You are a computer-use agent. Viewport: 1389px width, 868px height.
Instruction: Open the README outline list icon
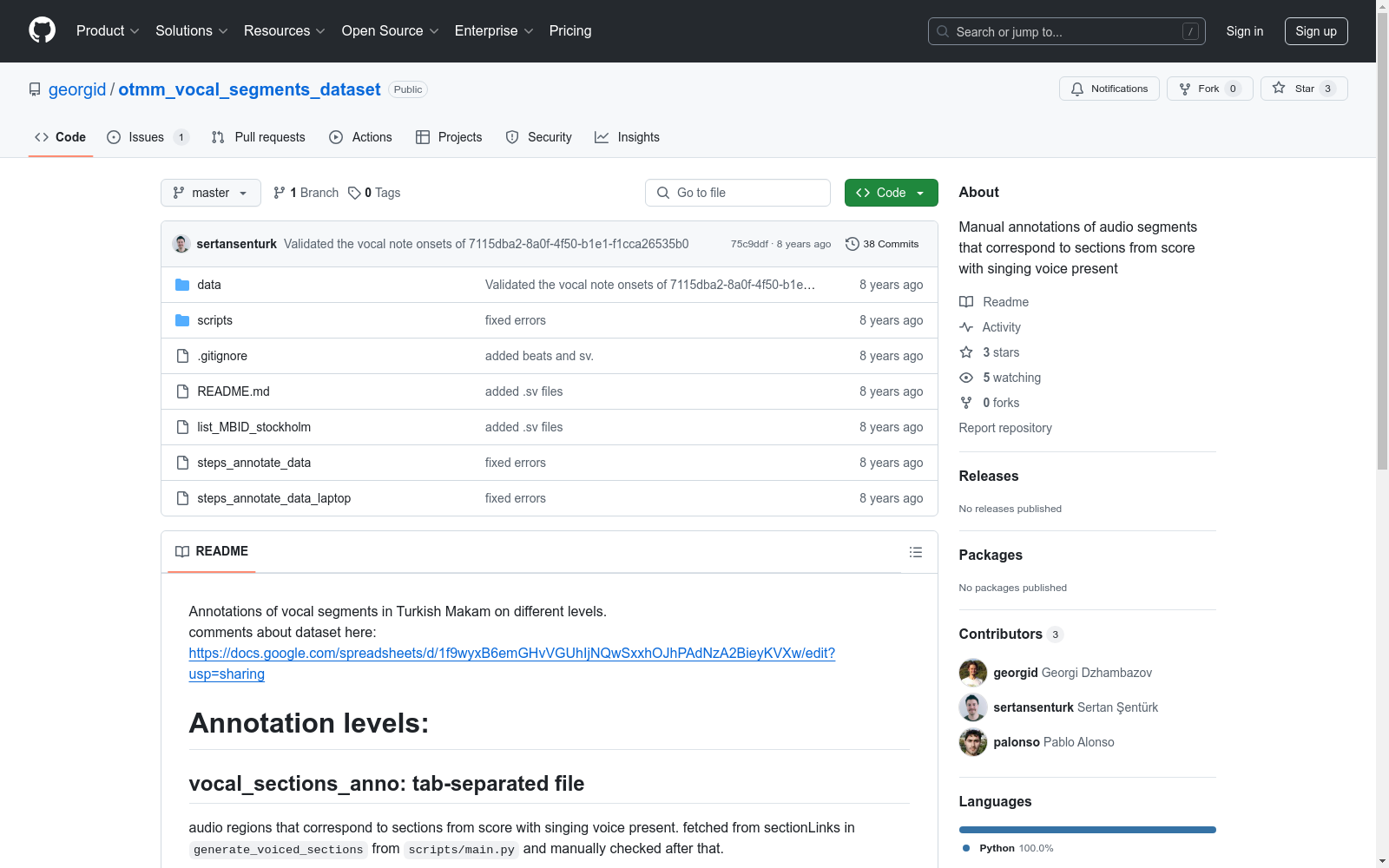(x=915, y=552)
